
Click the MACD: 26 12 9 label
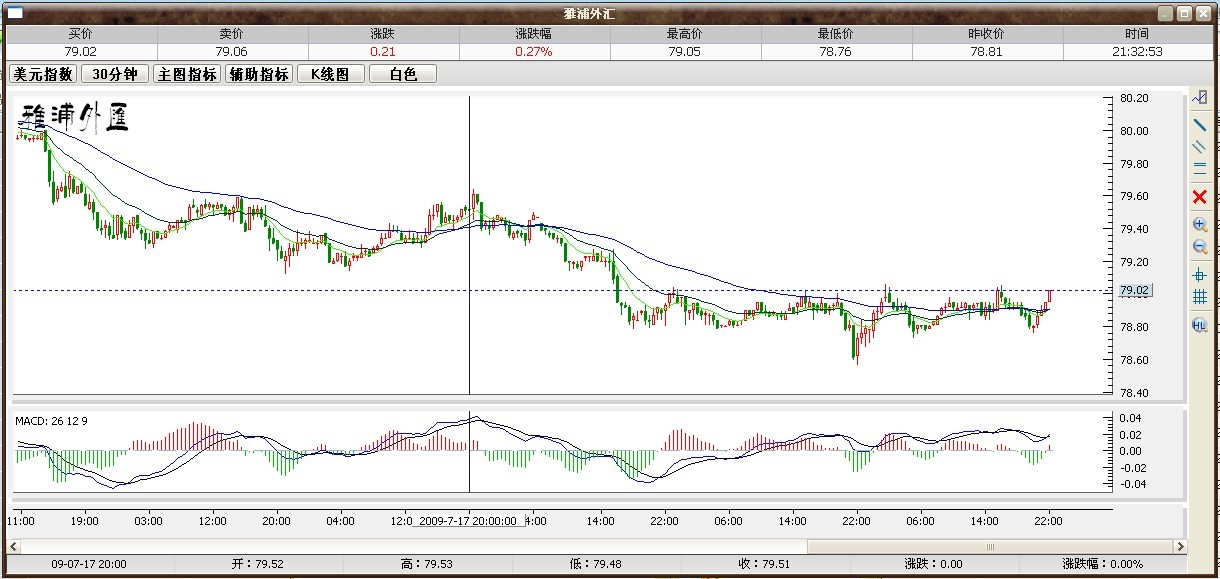(51, 421)
